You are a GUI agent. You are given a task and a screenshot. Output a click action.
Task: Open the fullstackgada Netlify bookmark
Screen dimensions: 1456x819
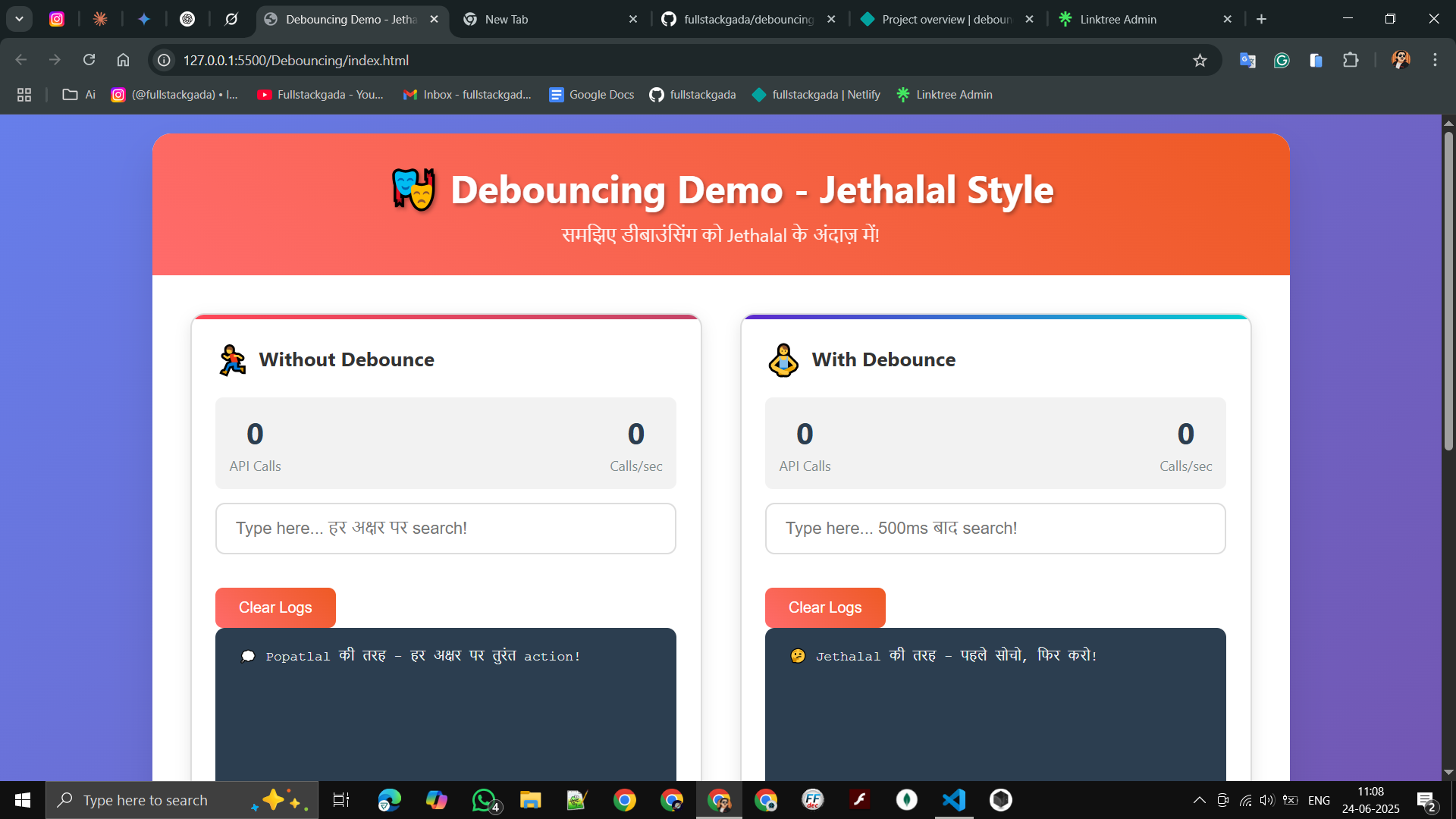[x=816, y=95]
